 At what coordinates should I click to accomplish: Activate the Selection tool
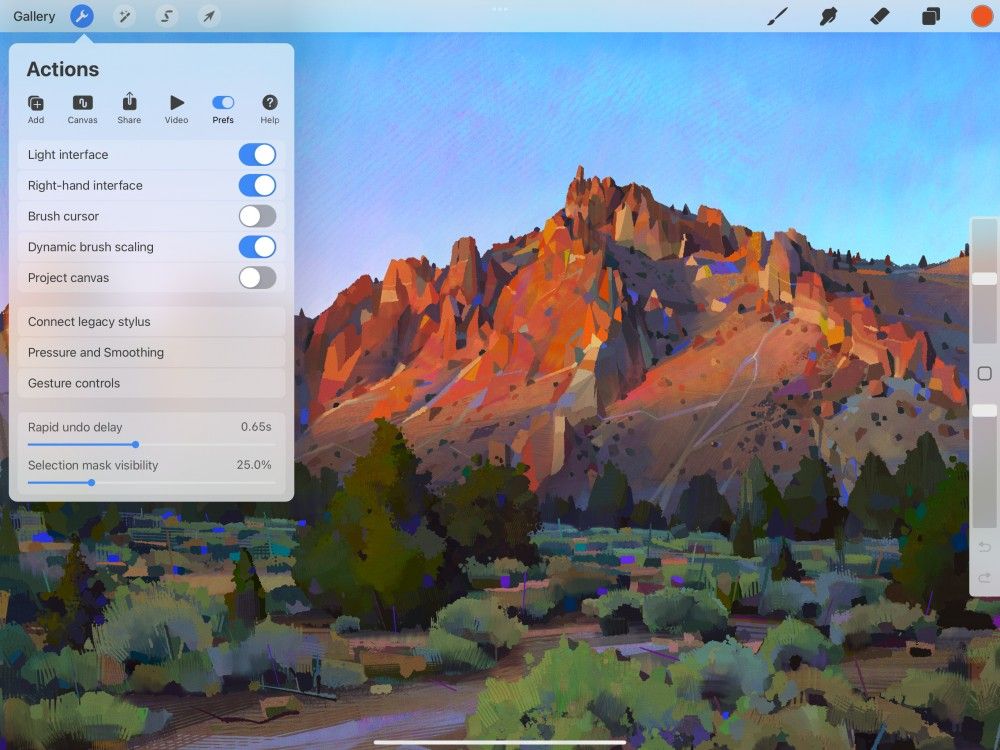[166, 16]
